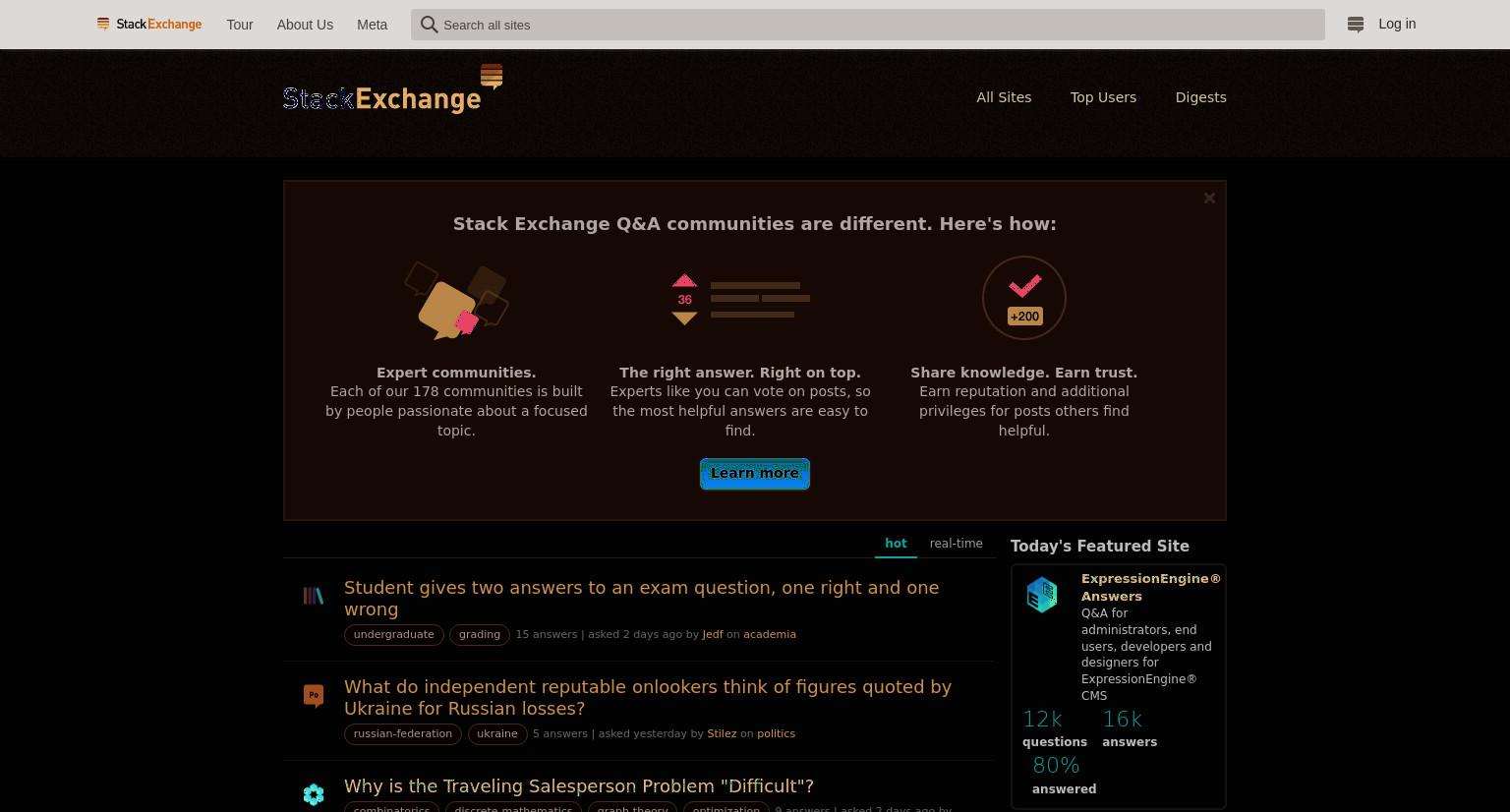Viewport: 1510px width, 812px height.
Task: Open the site switcher icon near Log in
Action: [x=1355, y=25]
